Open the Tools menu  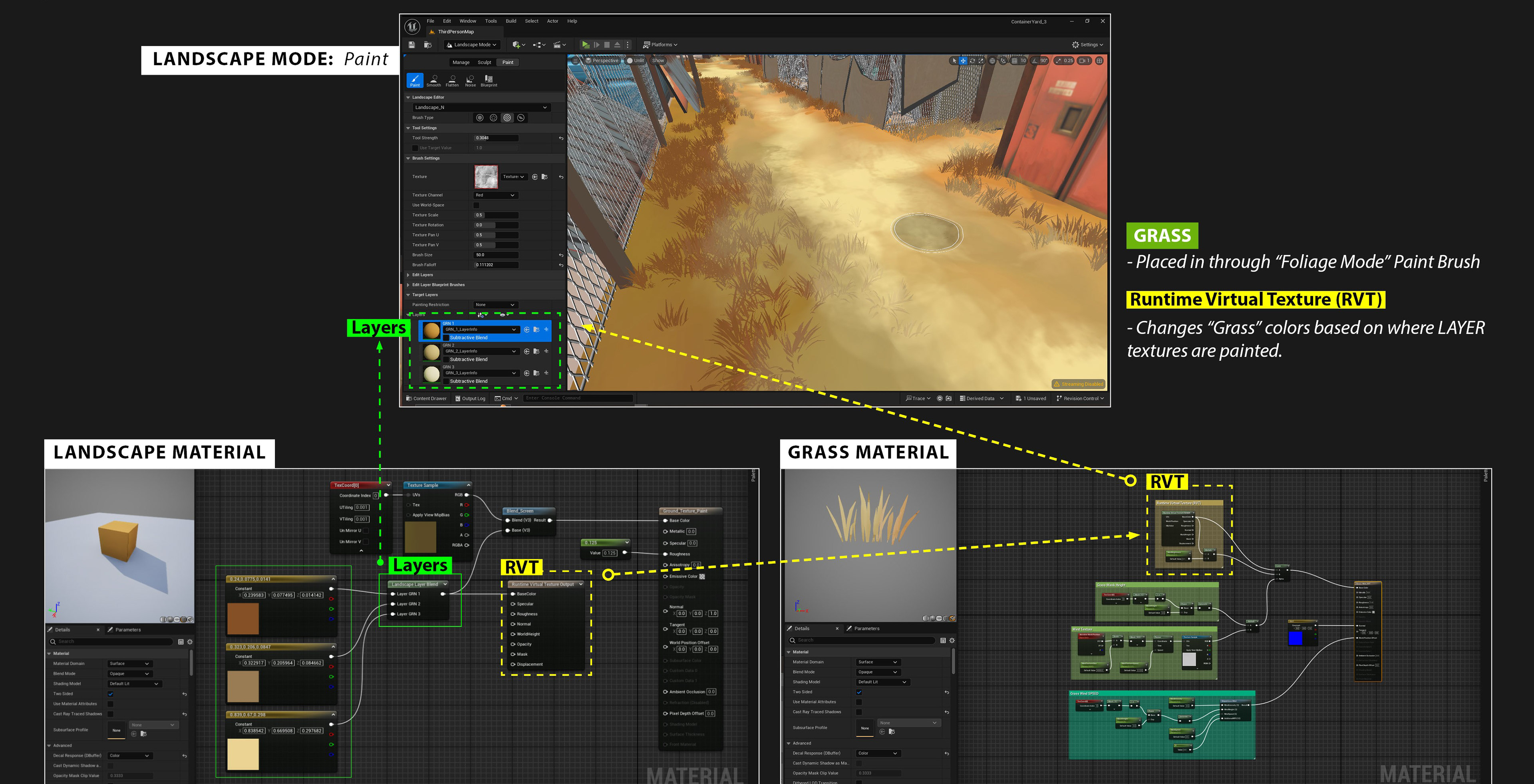[x=491, y=22]
